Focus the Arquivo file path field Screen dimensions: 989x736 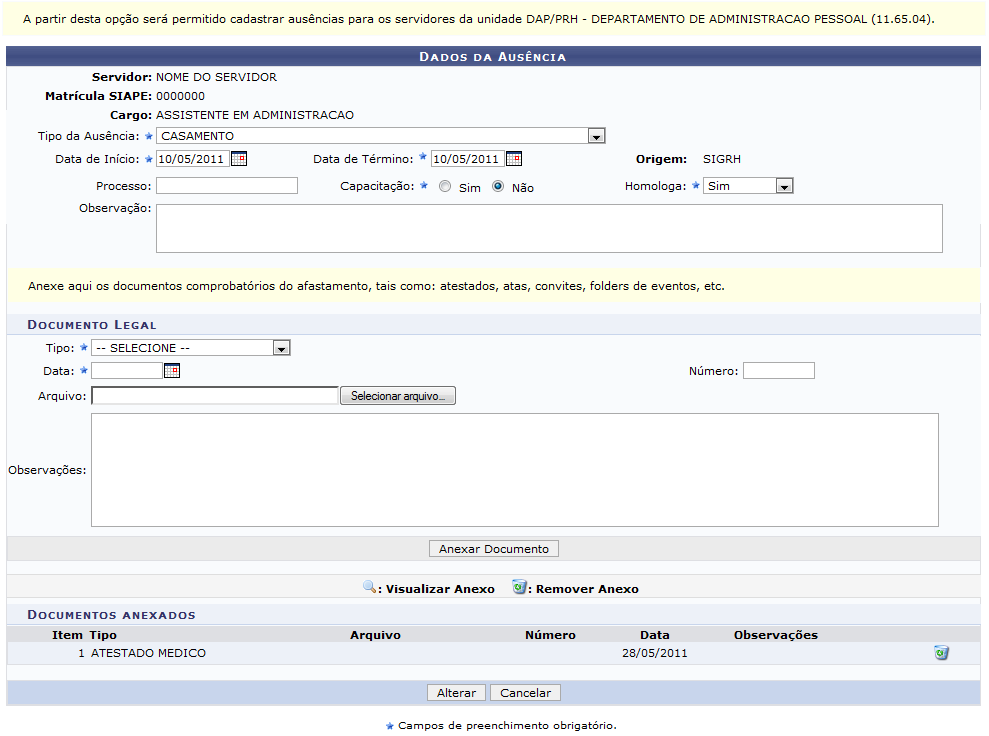click(x=215, y=397)
